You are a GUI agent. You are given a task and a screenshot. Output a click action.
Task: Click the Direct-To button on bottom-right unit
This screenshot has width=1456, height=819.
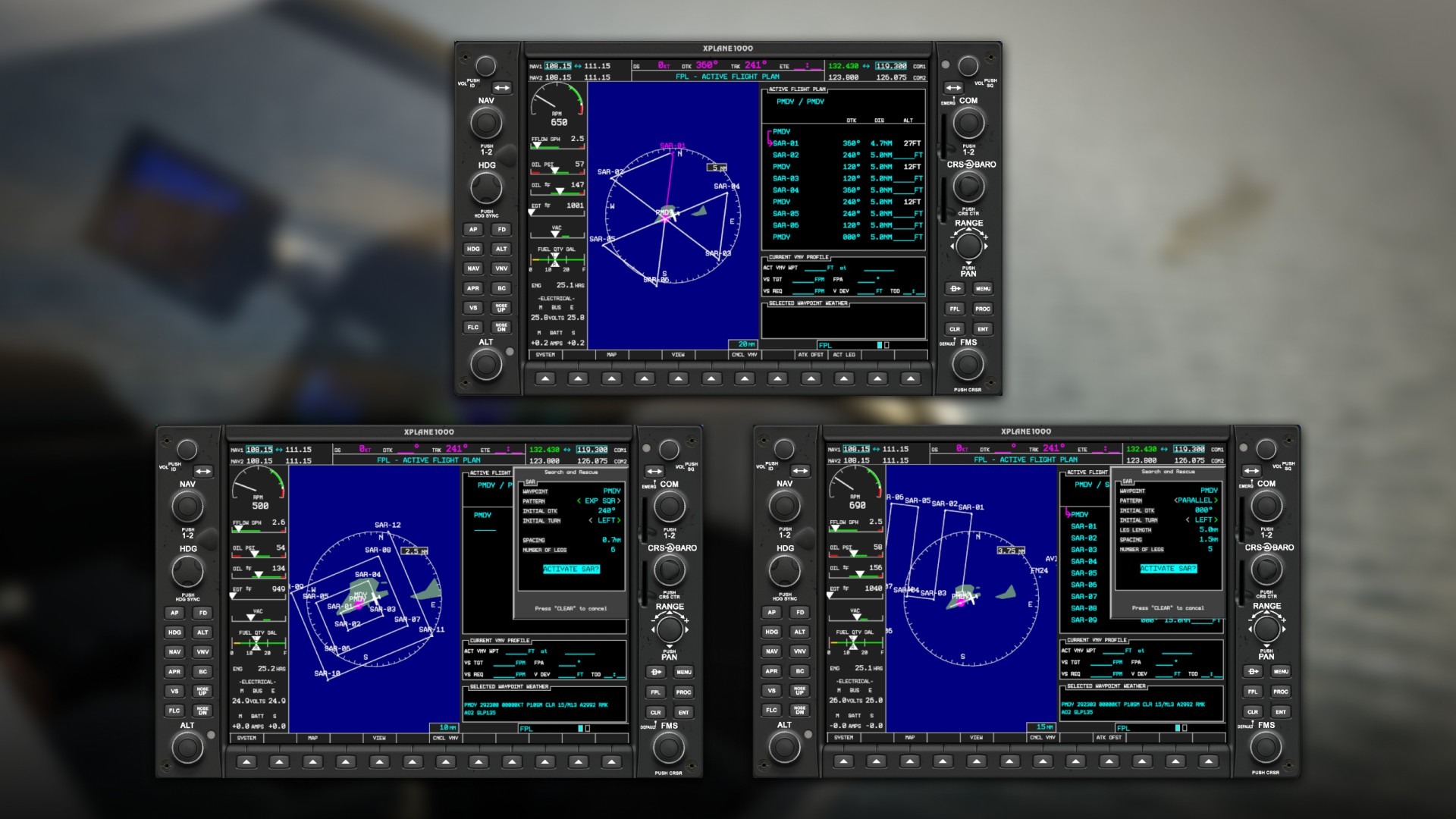(1253, 671)
